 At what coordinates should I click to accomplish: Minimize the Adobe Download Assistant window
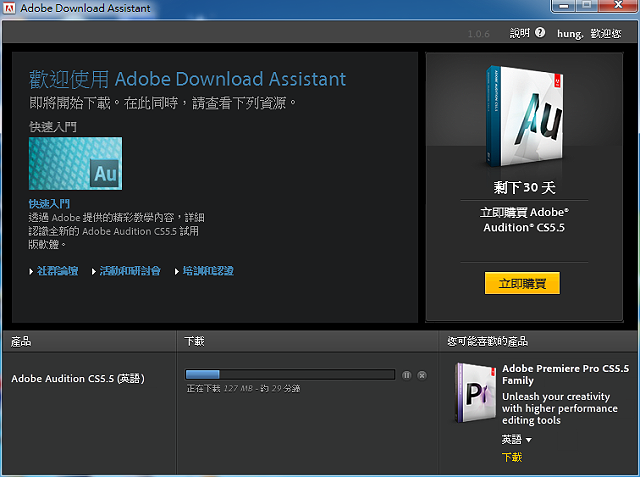(564, 6)
